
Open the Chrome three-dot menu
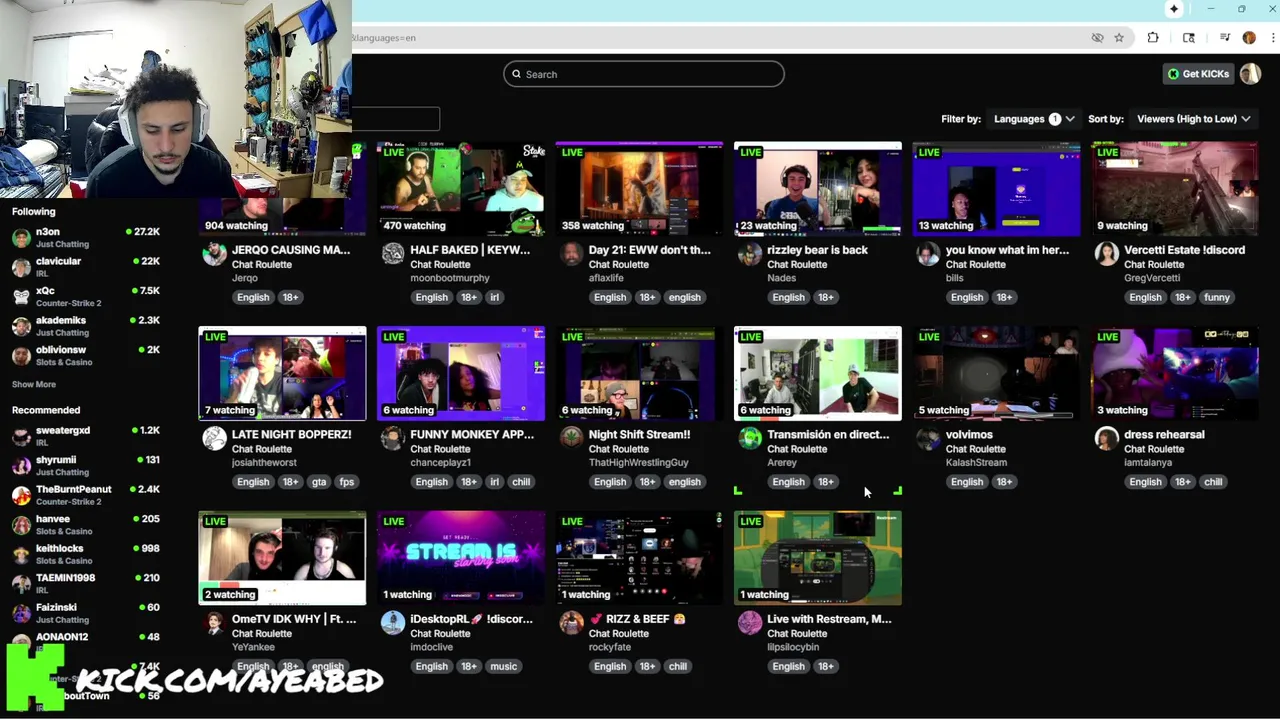coord(1272,38)
